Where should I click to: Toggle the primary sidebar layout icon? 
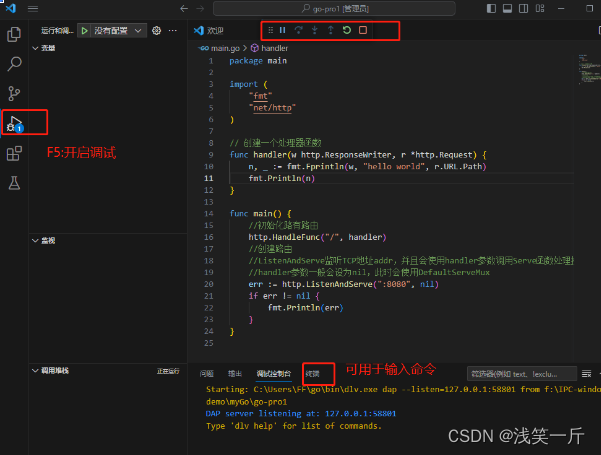click(x=491, y=8)
